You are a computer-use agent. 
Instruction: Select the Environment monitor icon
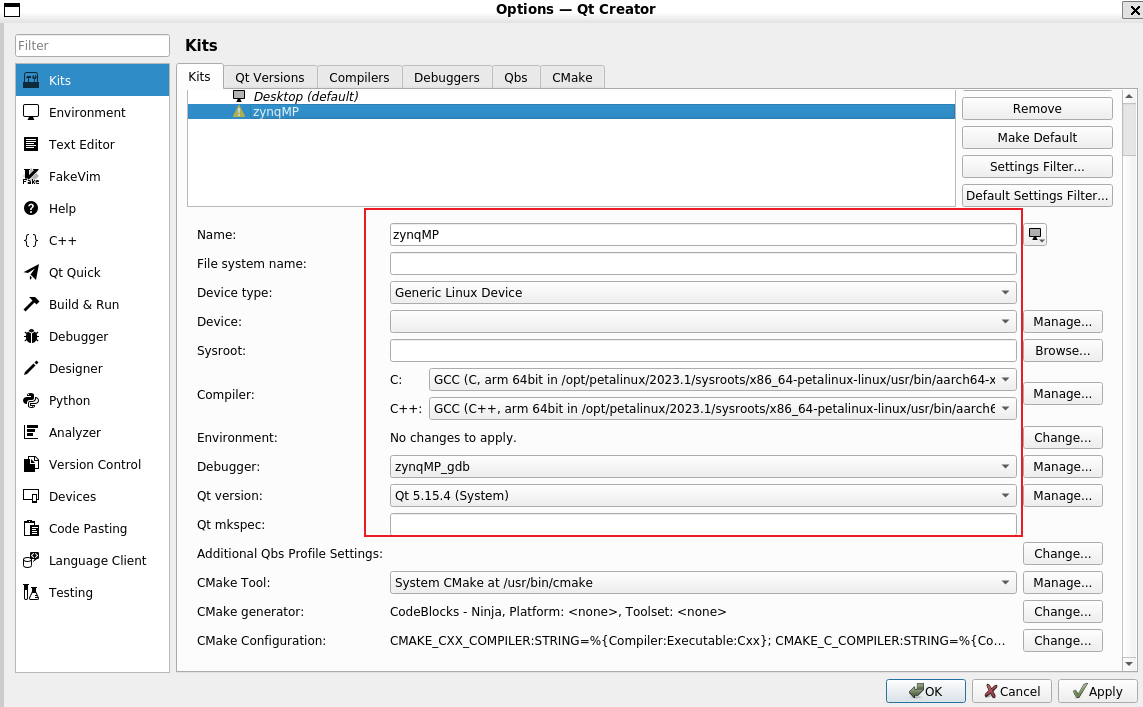(31, 112)
